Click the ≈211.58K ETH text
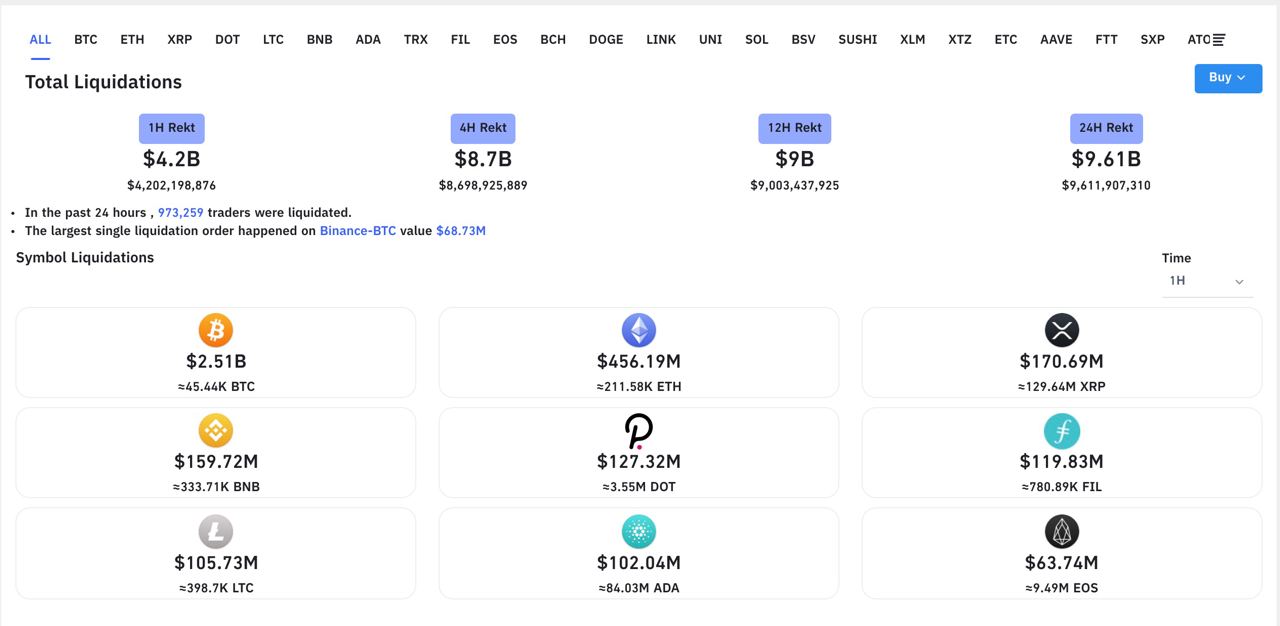Screen dimensions: 1280x626 click(639, 387)
